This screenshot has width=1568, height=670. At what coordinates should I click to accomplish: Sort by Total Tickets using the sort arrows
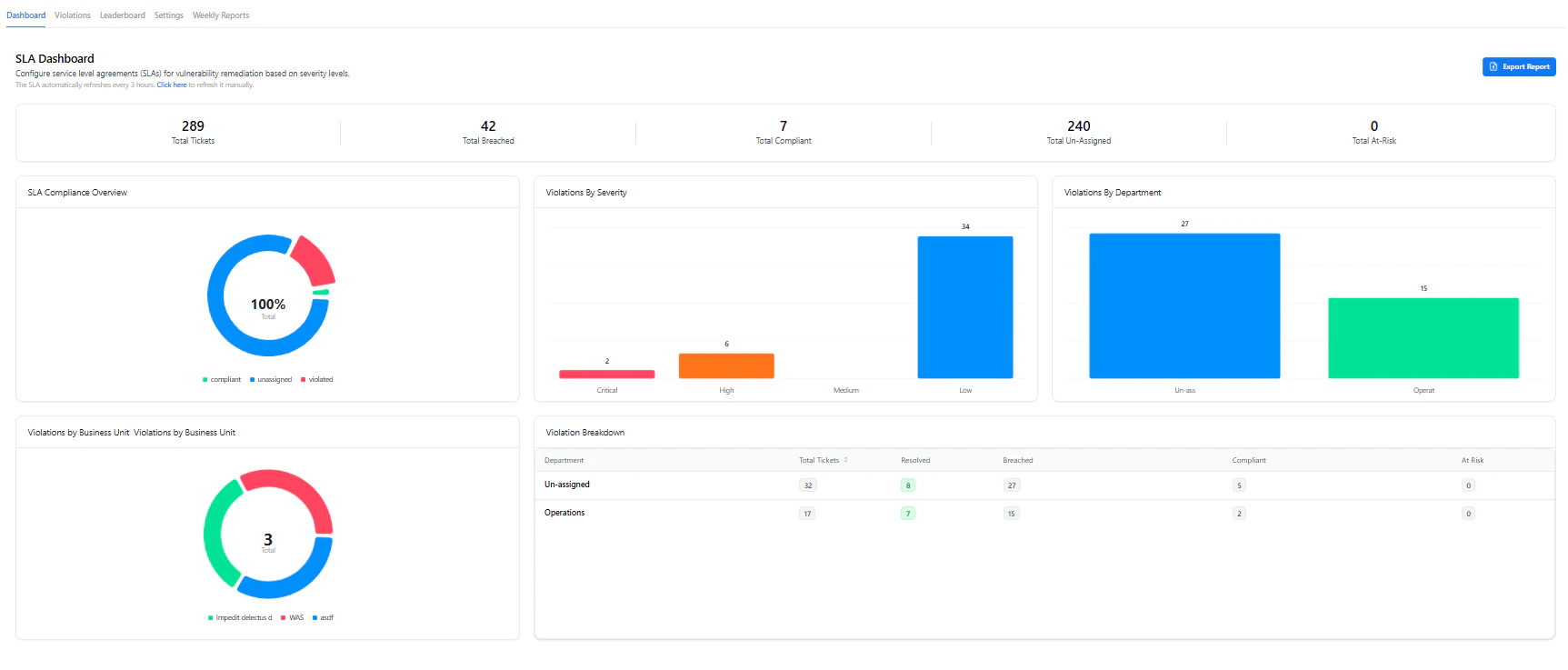(x=845, y=460)
